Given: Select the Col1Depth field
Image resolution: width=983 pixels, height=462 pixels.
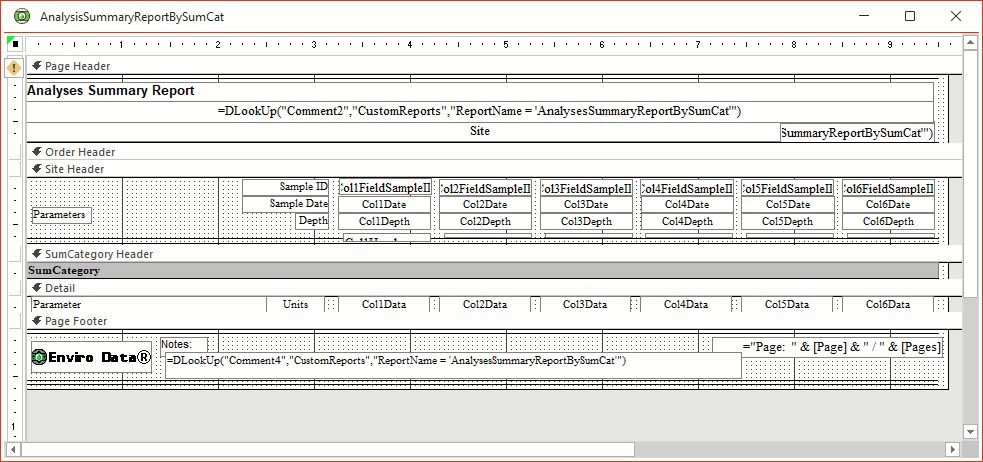Looking at the screenshot, I should pyautogui.click(x=385, y=221).
